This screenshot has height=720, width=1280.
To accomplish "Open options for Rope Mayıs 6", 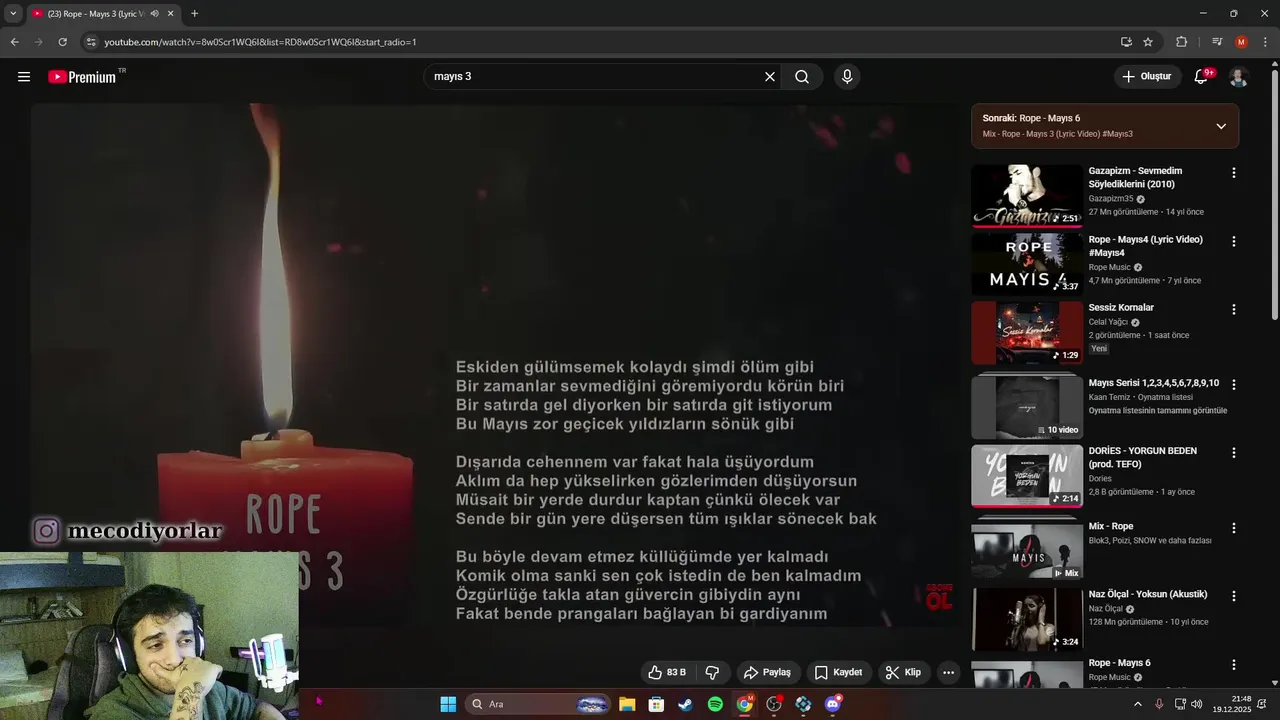I will [x=1233, y=664].
